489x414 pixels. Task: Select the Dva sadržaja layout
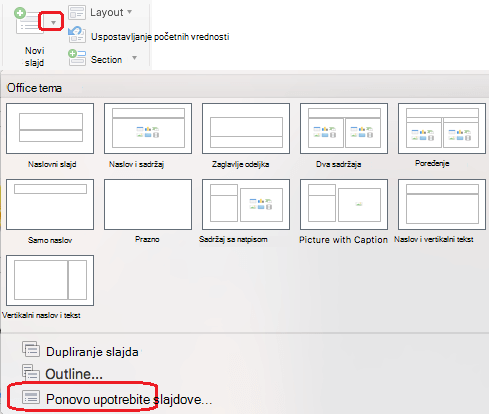coord(344,128)
